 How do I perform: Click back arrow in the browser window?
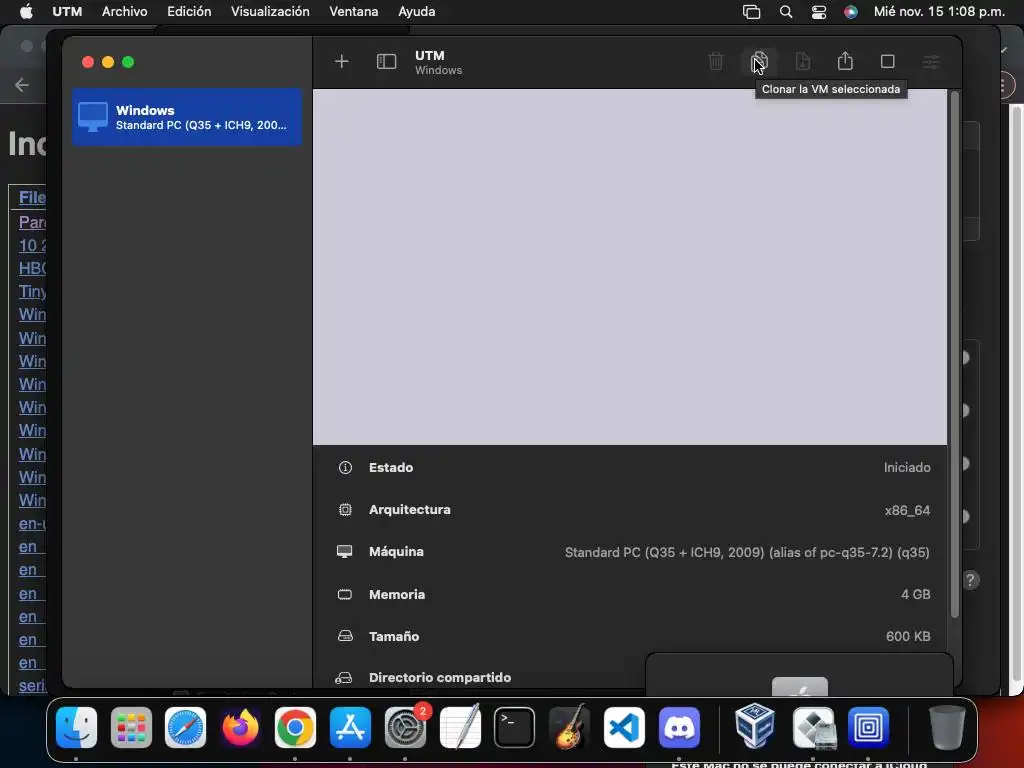22,85
